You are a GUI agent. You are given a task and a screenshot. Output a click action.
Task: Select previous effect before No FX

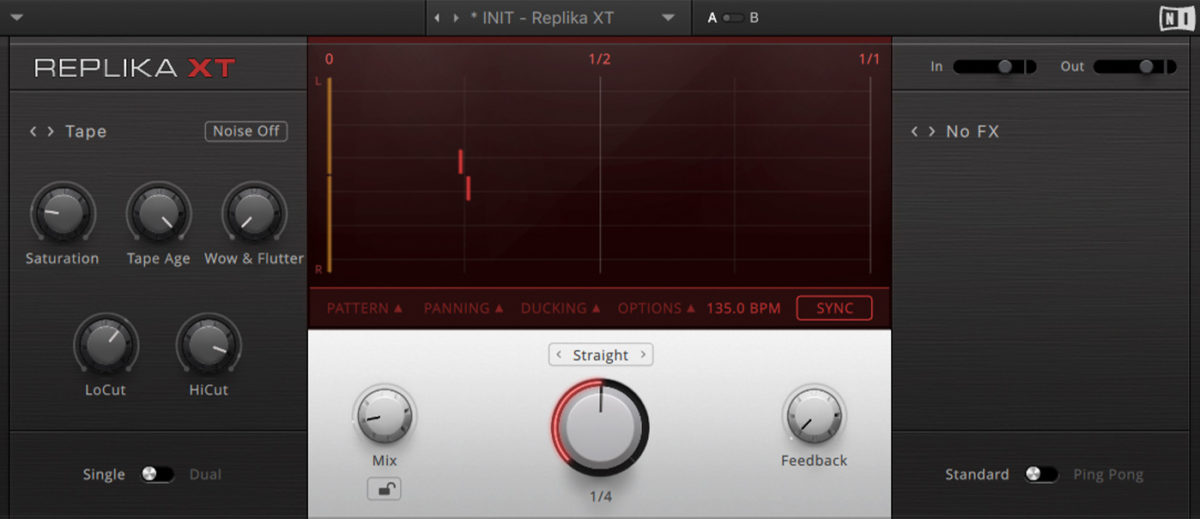coord(914,131)
